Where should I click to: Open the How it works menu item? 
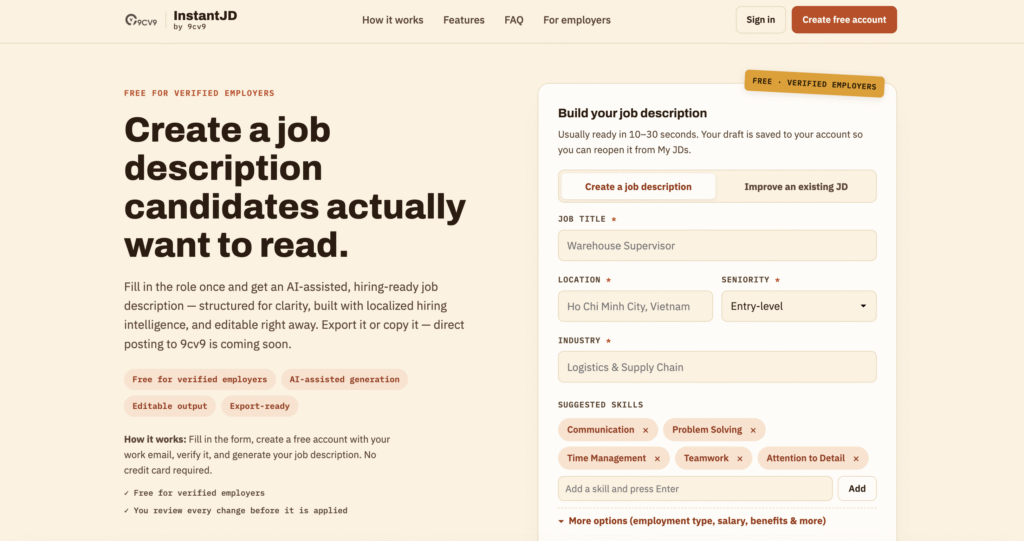click(x=392, y=20)
